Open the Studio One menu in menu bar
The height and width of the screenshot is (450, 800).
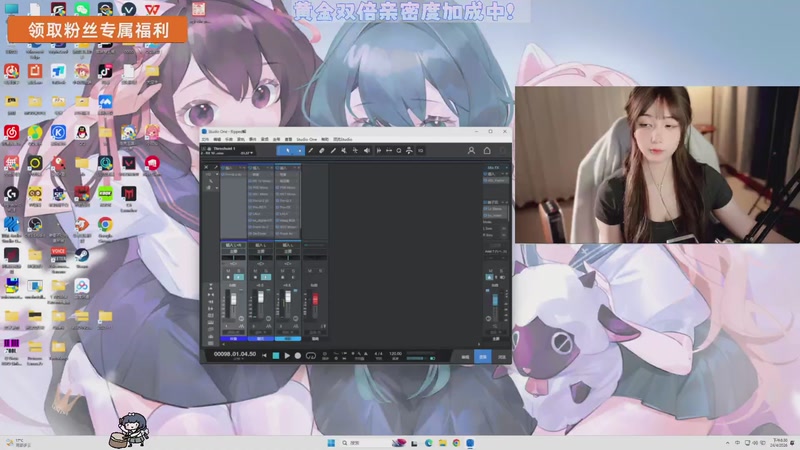(307, 139)
